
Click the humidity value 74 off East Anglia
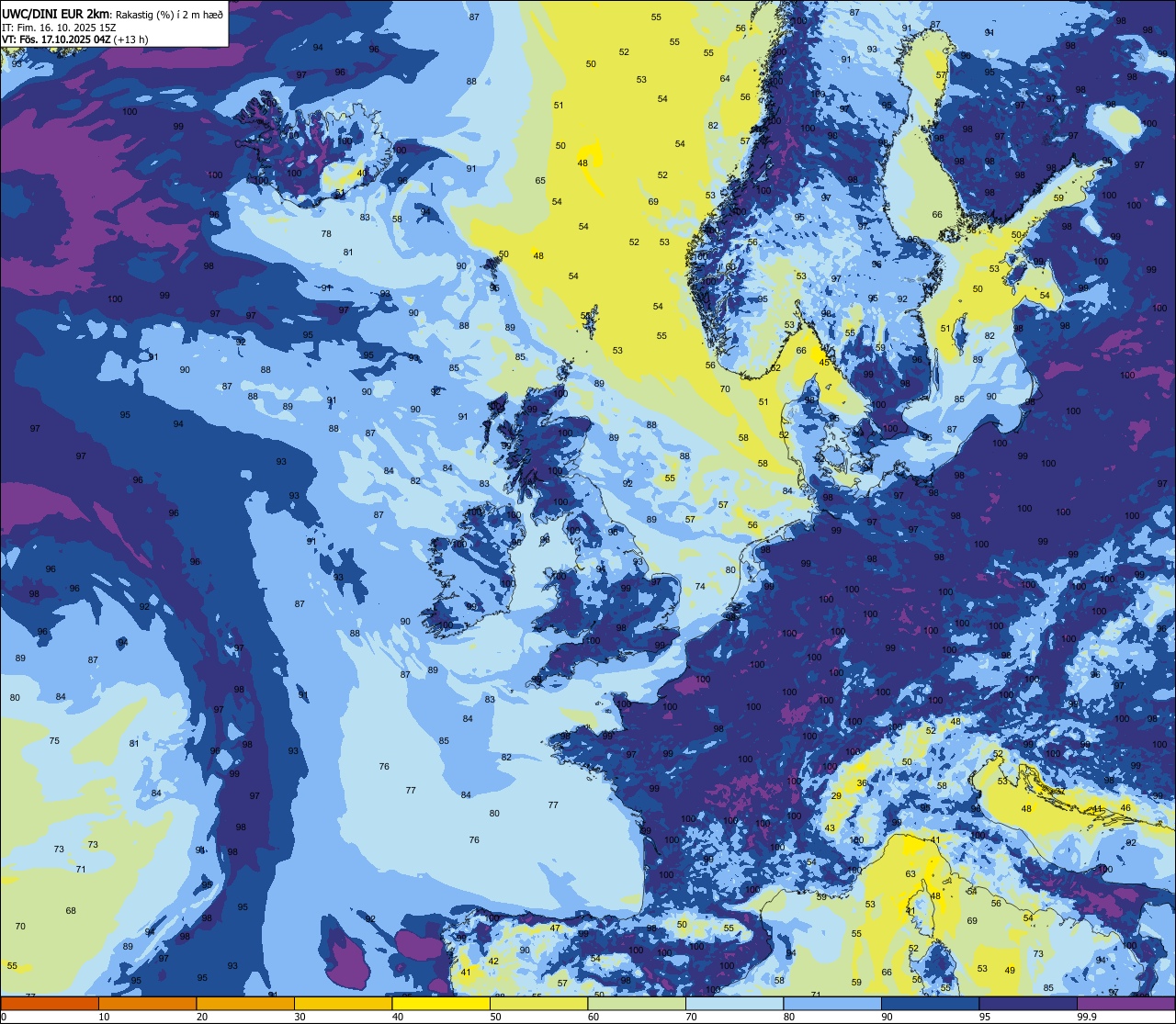pos(700,587)
